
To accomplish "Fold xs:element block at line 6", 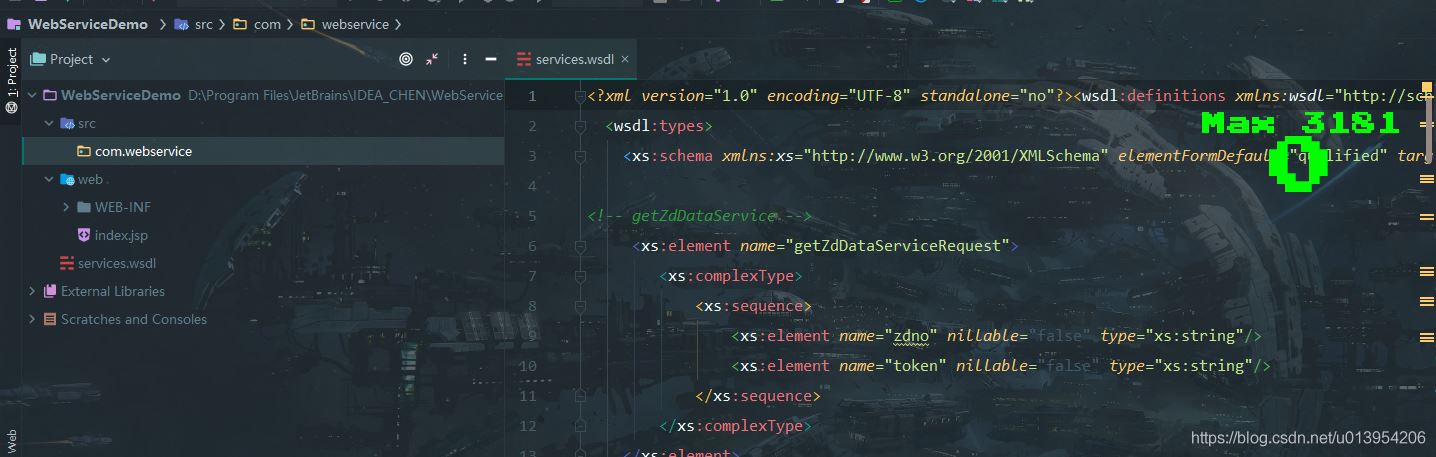I will click(580, 246).
